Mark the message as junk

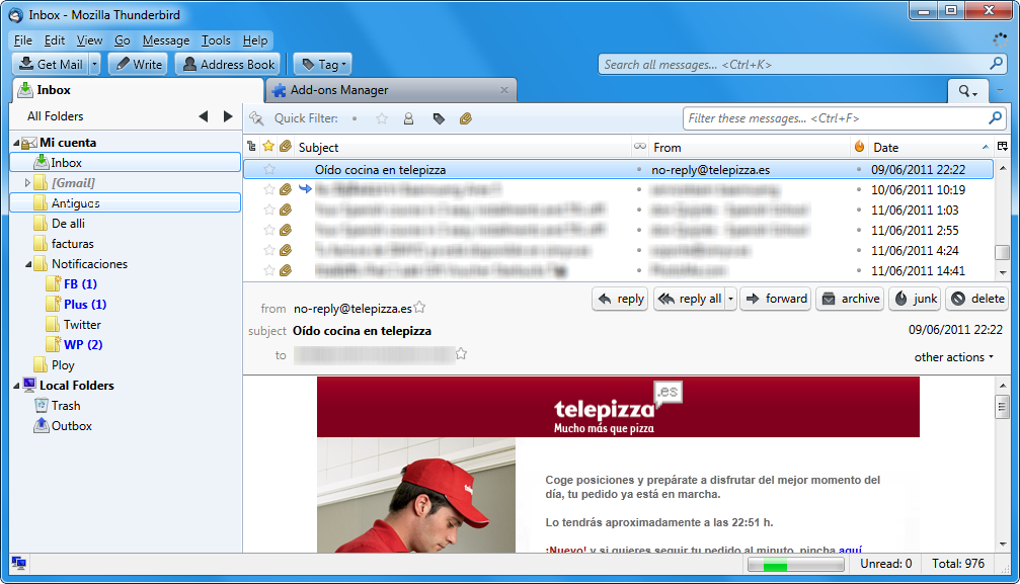pos(915,299)
